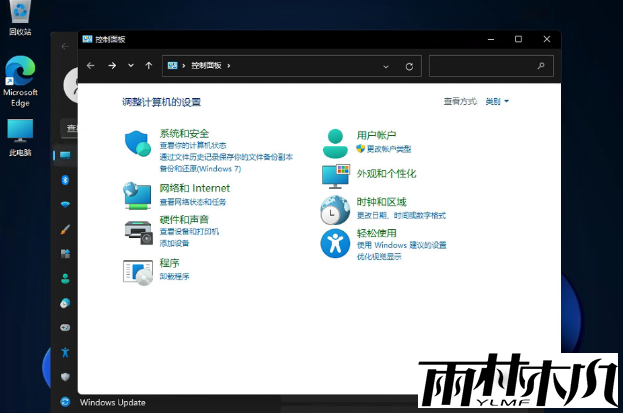Open the 用户帐户 category icon
623x413 pixels.
334,142
